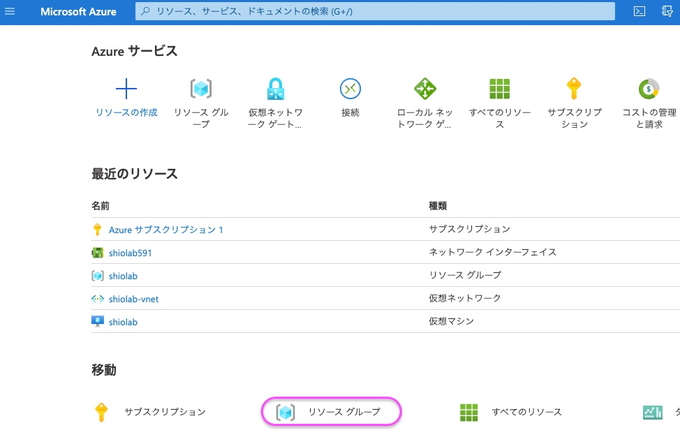
Task: Click the magnifier icon in search bar
Action: click(x=146, y=11)
